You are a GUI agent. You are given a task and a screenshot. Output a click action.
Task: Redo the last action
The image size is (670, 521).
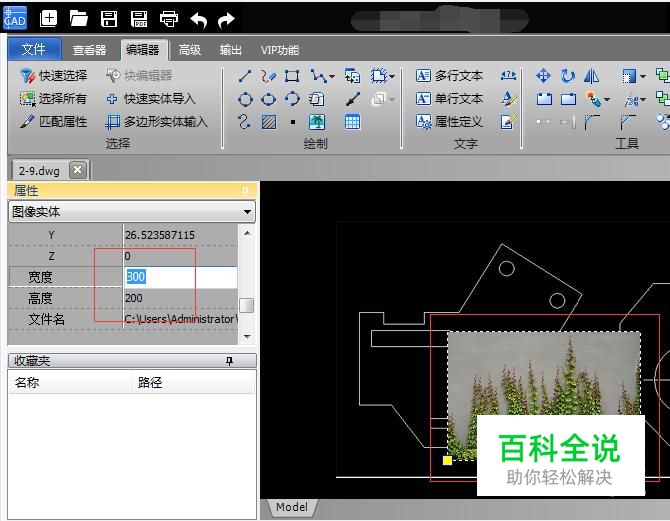[x=226, y=20]
